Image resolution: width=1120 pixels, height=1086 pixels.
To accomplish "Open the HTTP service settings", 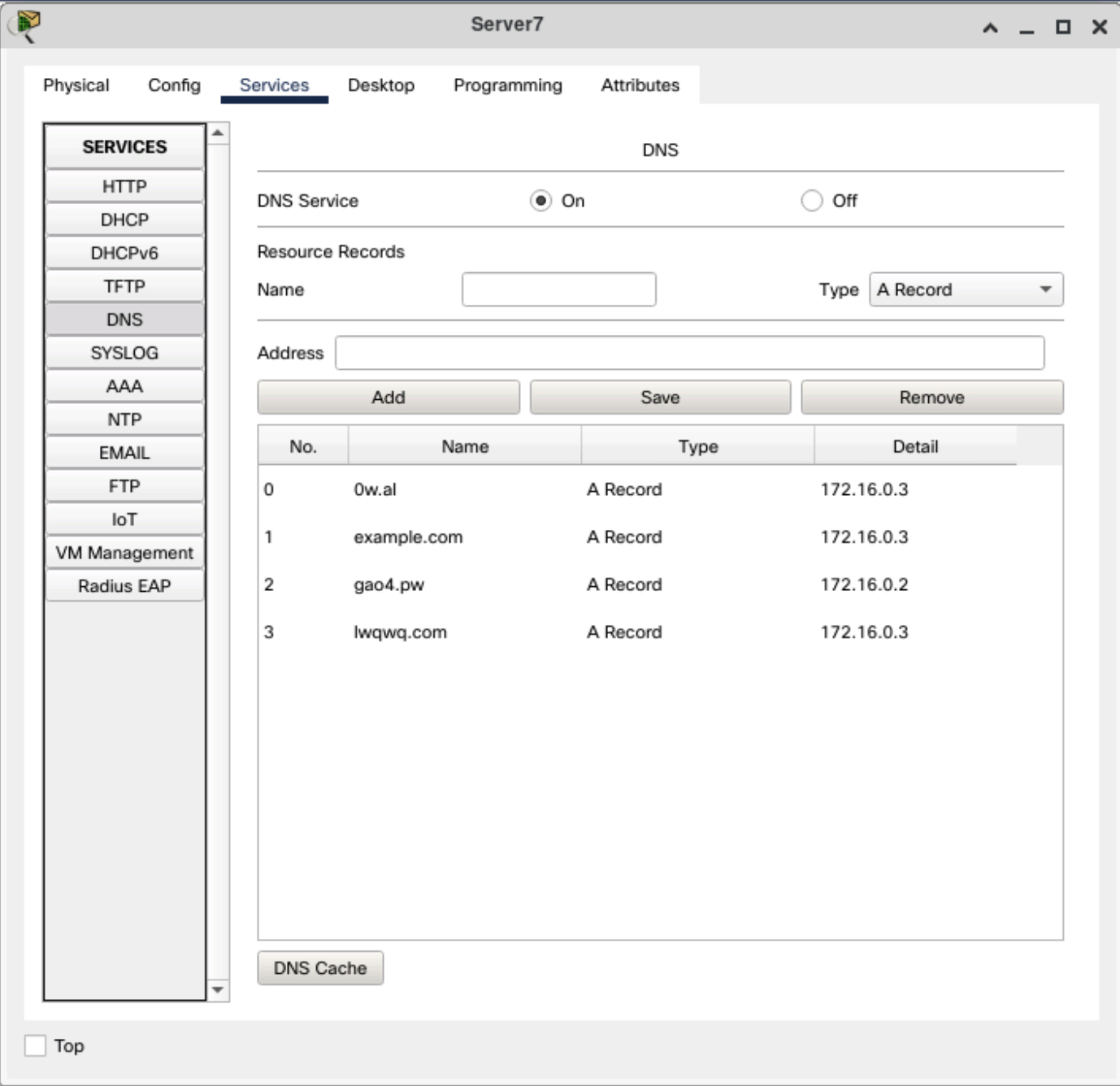I will pos(124,186).
